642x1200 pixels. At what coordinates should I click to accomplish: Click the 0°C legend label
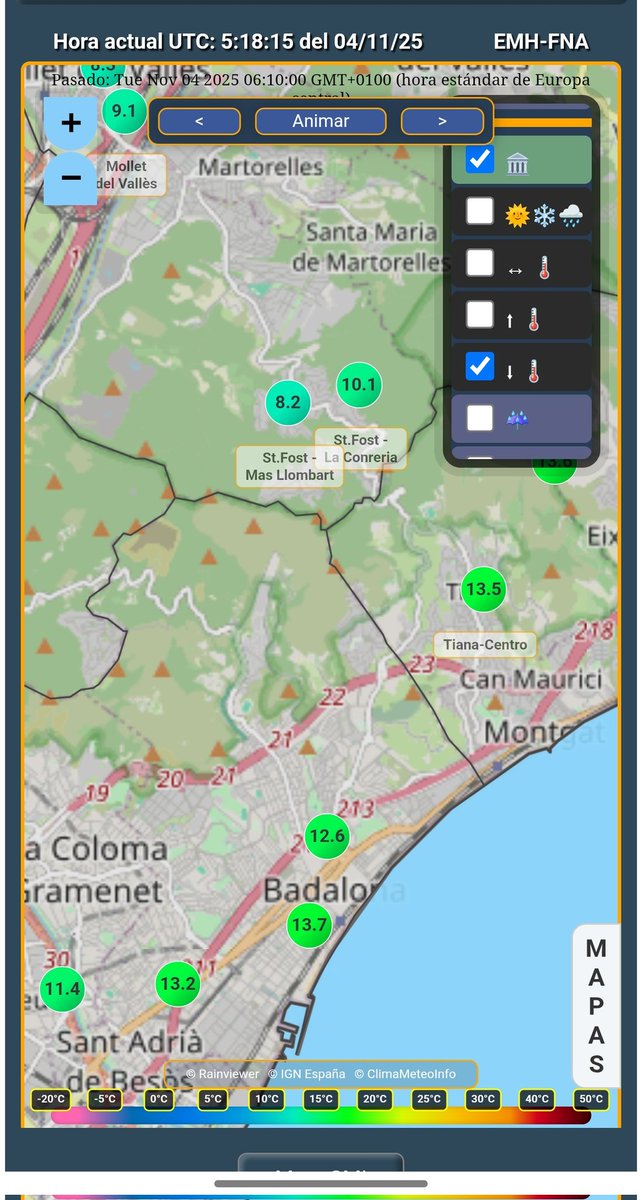(x=159, y=1099)
